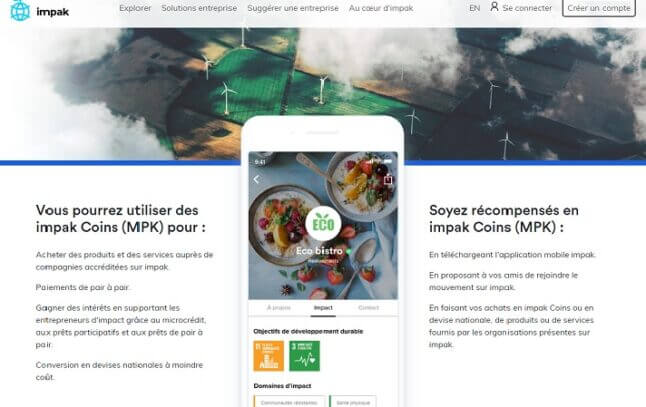The height and width of the screenshot is (407, 646).
Task: Click the user profile icon beside Se connecter
Action: (x=494, y=7)
